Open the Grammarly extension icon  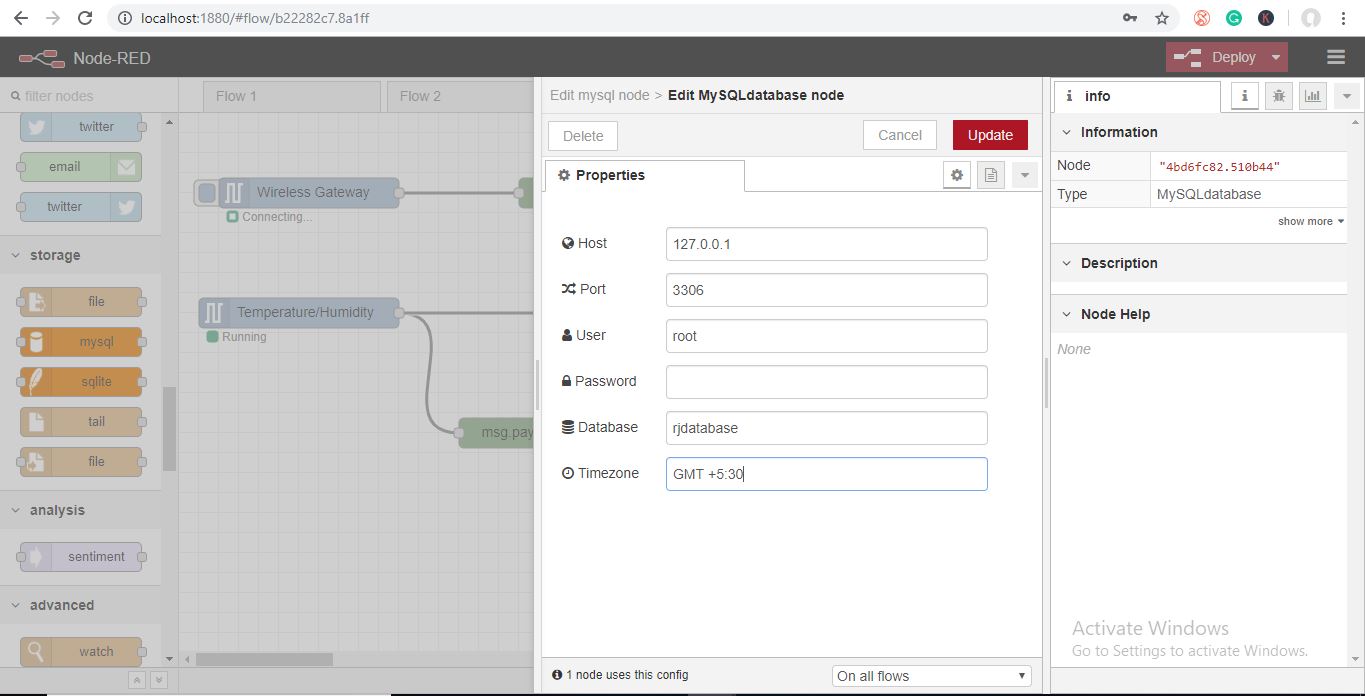1234,18
